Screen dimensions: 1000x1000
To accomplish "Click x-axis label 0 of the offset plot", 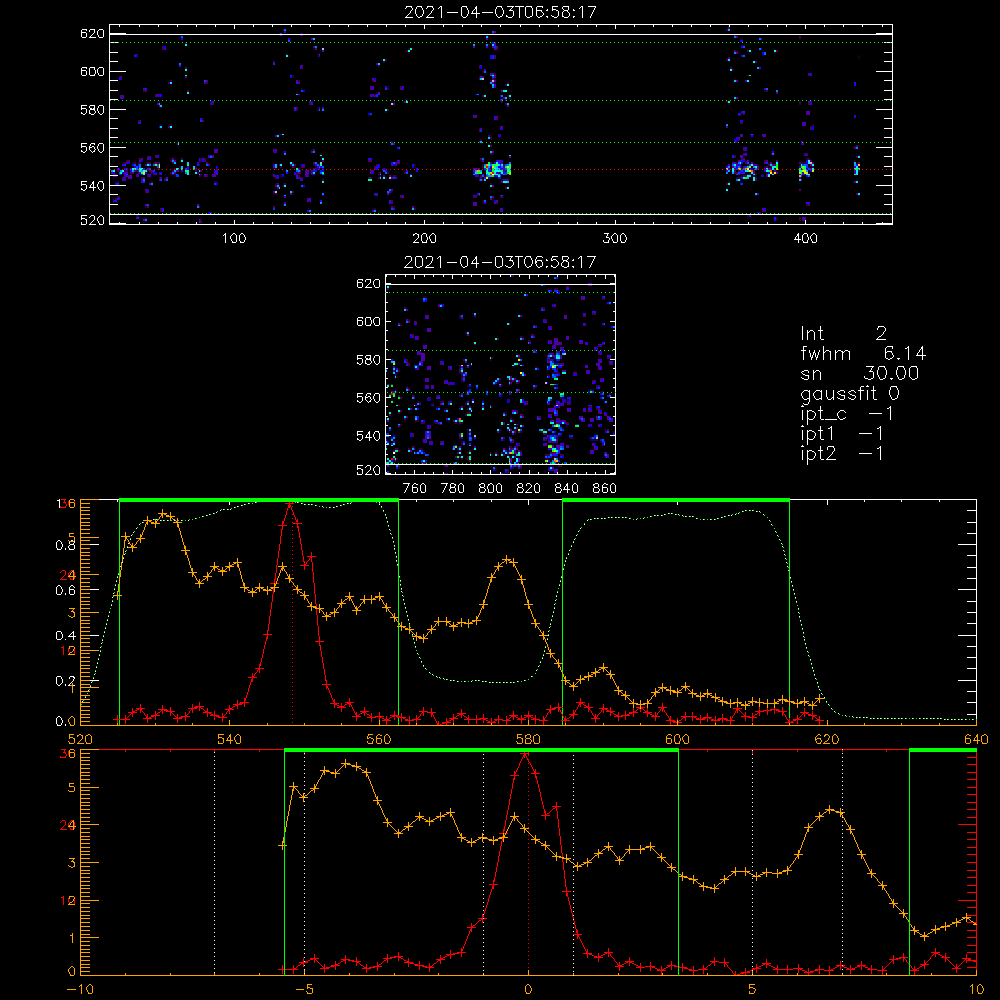I will click(x=528, y=990).
